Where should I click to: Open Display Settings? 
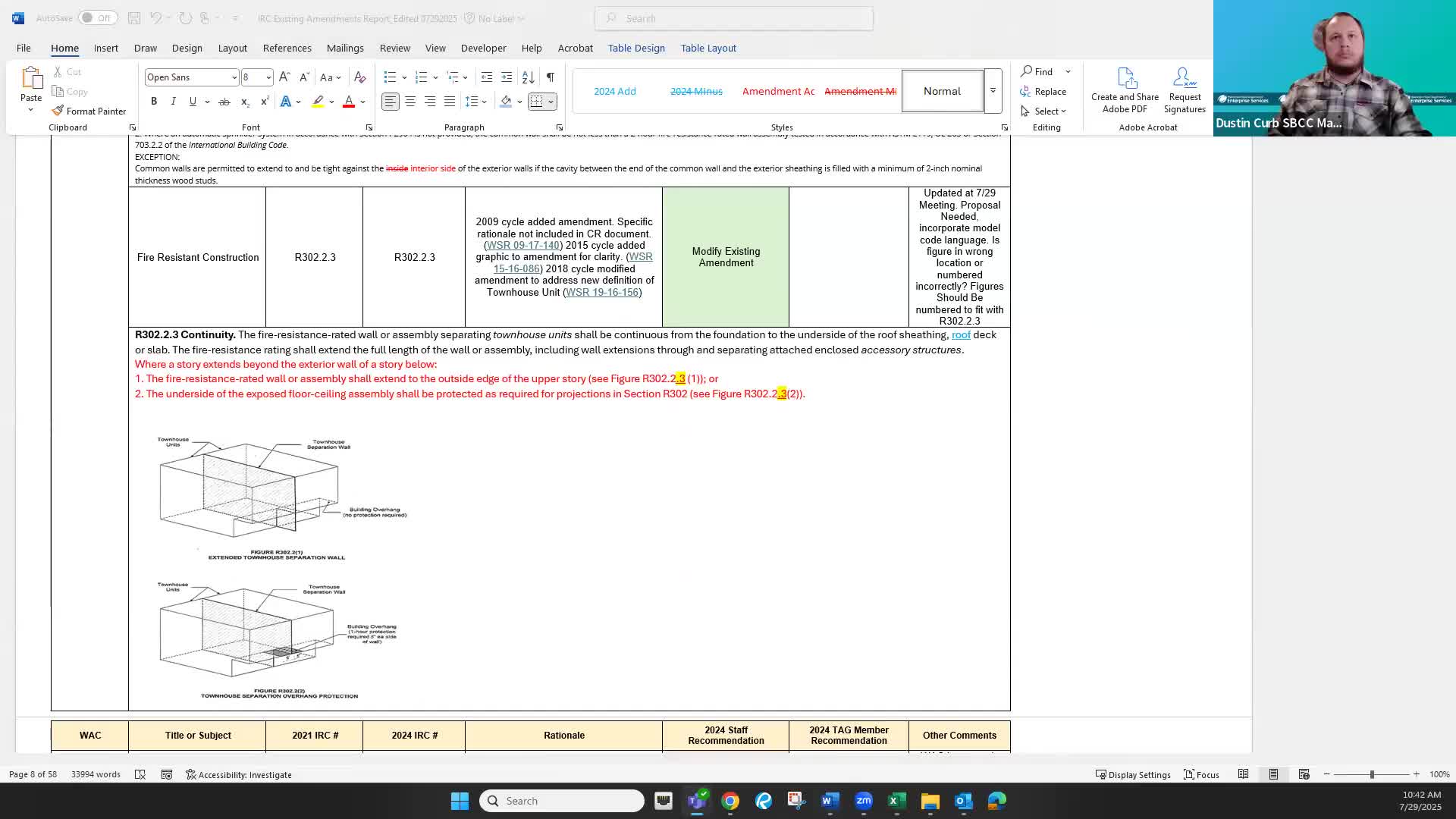click(x=1133, y=774)
